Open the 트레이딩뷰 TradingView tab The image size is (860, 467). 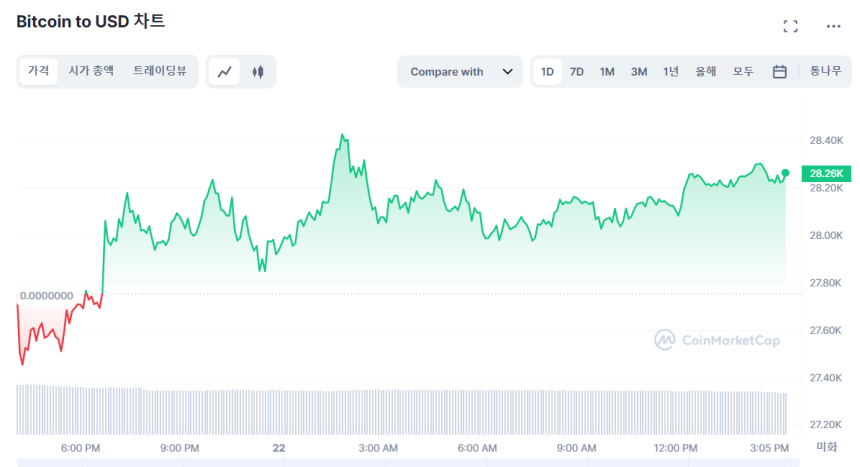(x=160, y=72)
